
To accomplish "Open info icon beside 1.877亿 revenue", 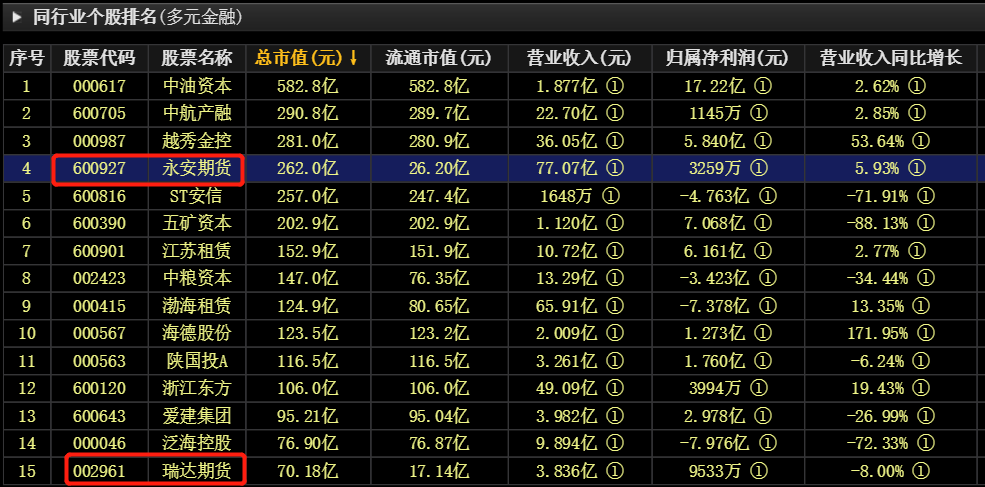I will (615, 86).
